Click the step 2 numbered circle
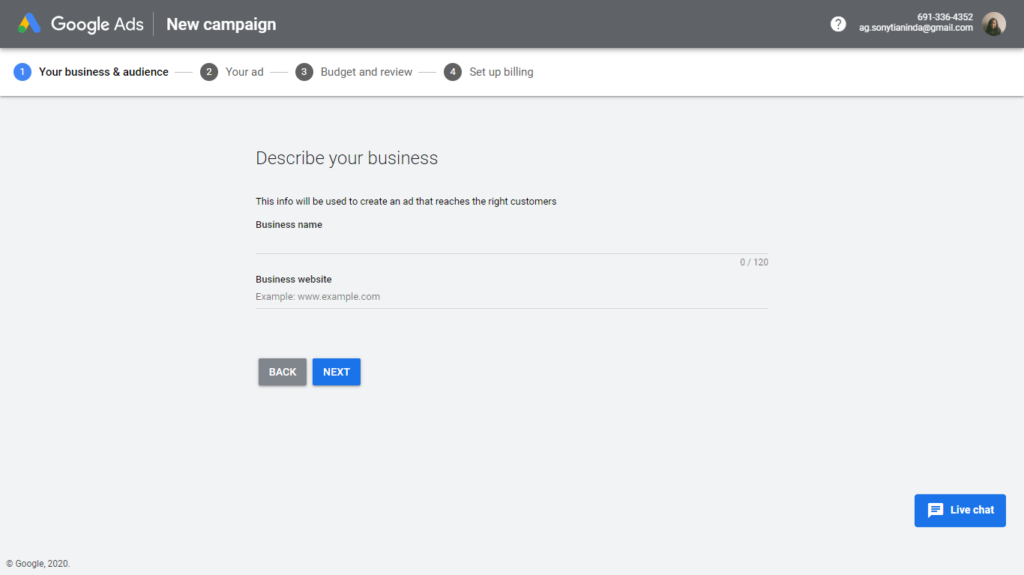Screen dimensions: 1024x575 click(209, 72)
